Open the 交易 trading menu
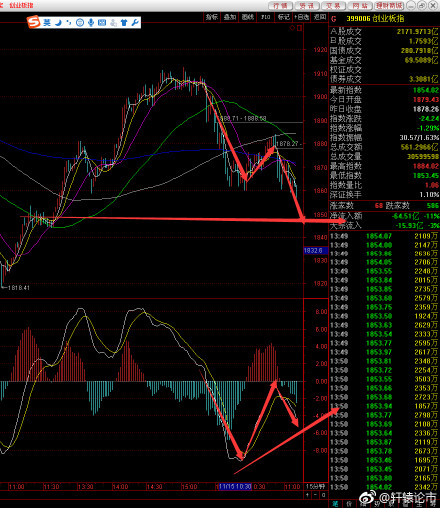Screen dimensions: 440x508 pyautogui.click(x=333, y=6)
